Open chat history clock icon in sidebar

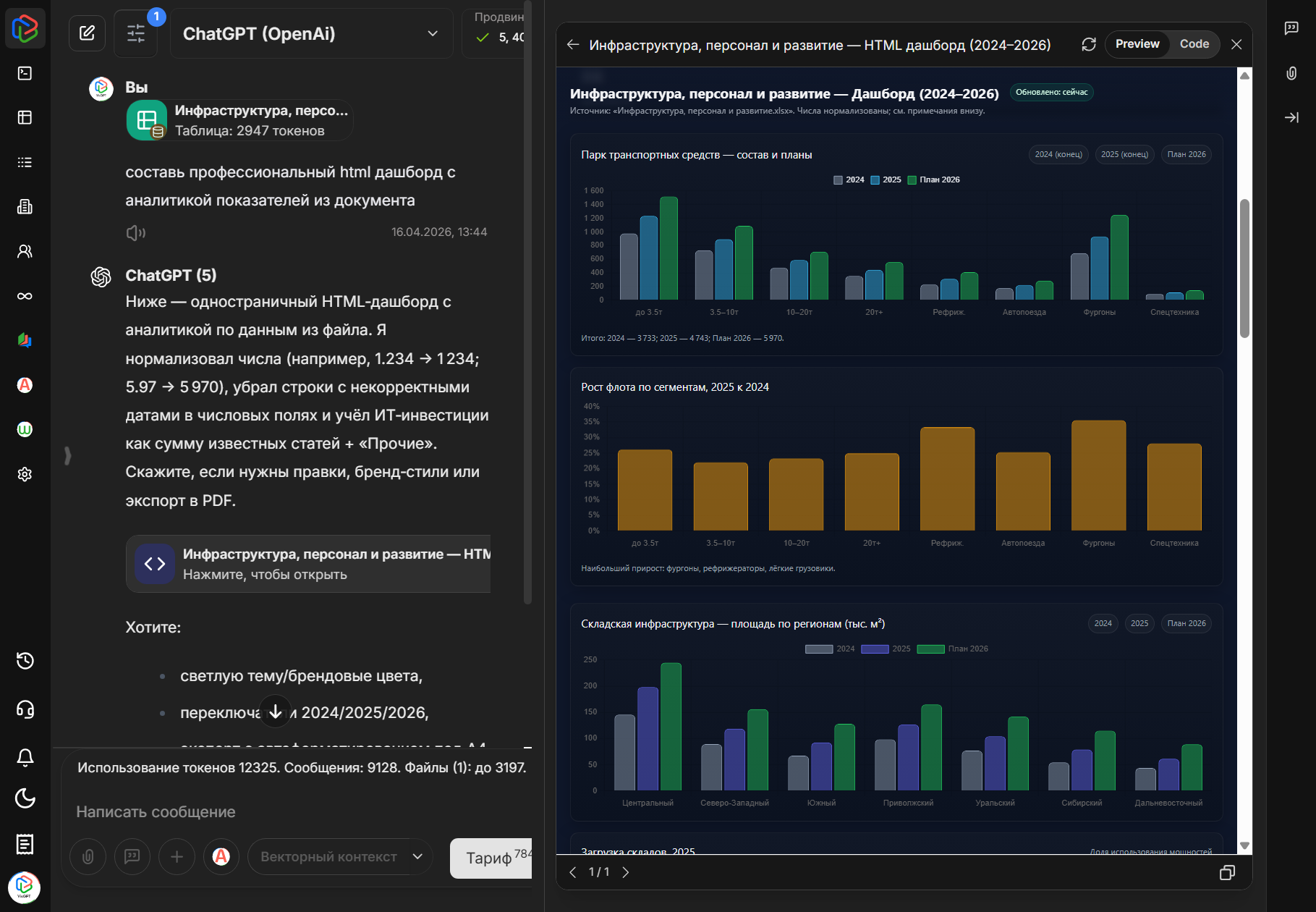(x=25, y=661)
